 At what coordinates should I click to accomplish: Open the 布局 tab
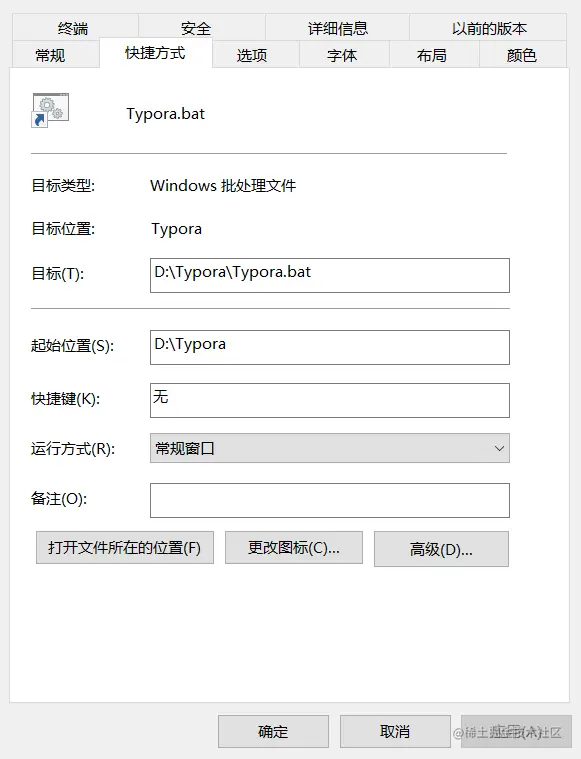tap(434, 55)
